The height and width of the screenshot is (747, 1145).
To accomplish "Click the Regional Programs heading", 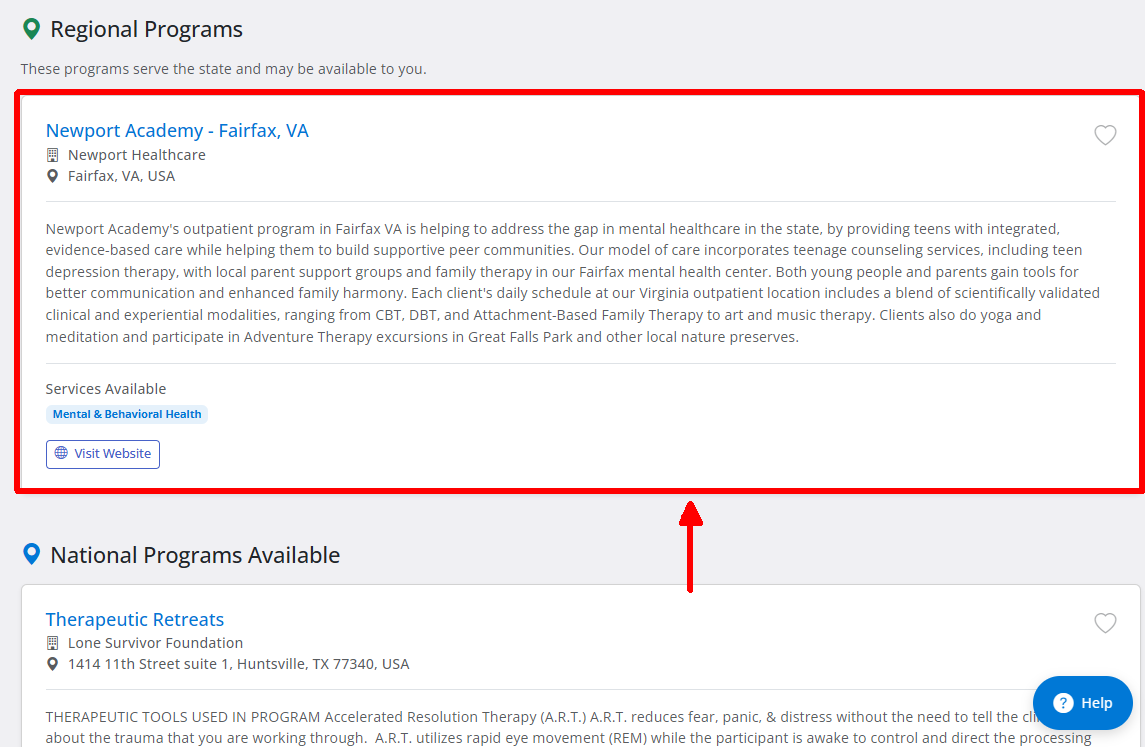I will pyautogui.click(x=146, y=29).
